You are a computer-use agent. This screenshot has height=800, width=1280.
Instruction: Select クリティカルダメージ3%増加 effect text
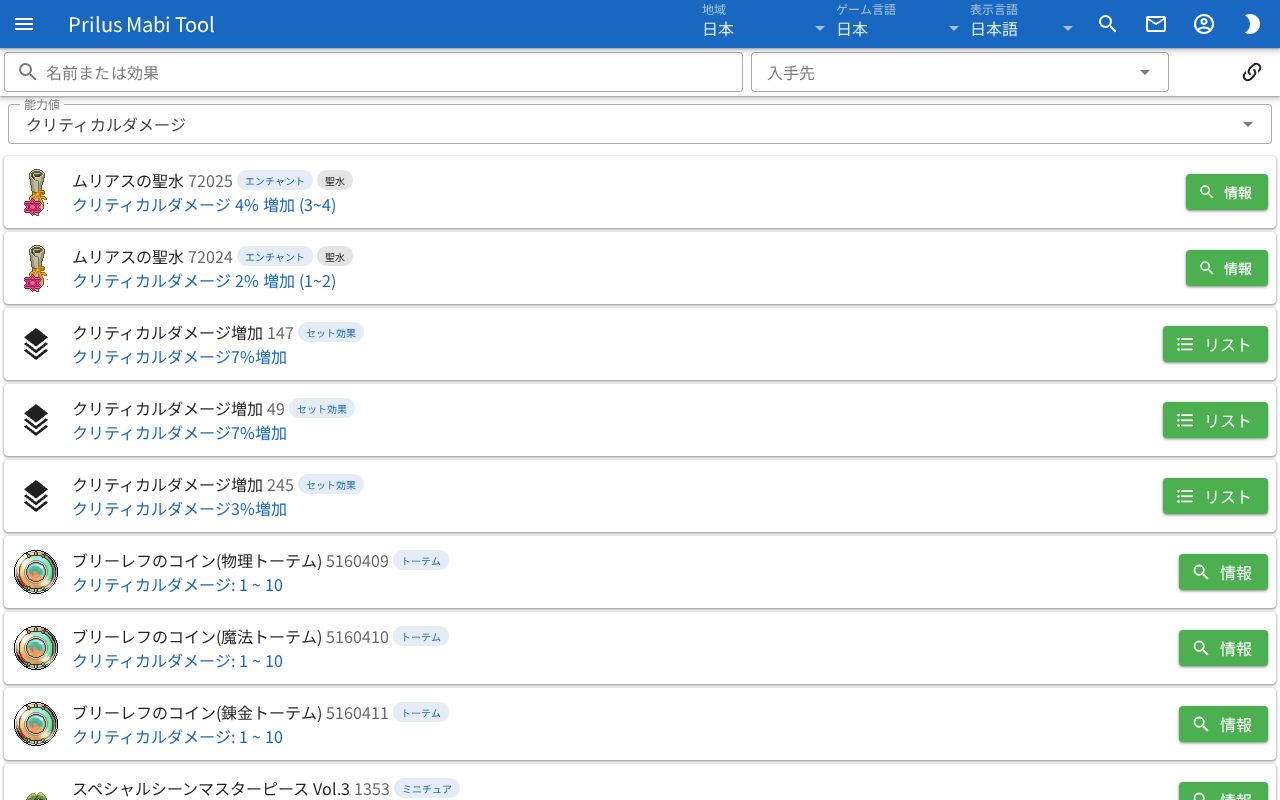180,509
